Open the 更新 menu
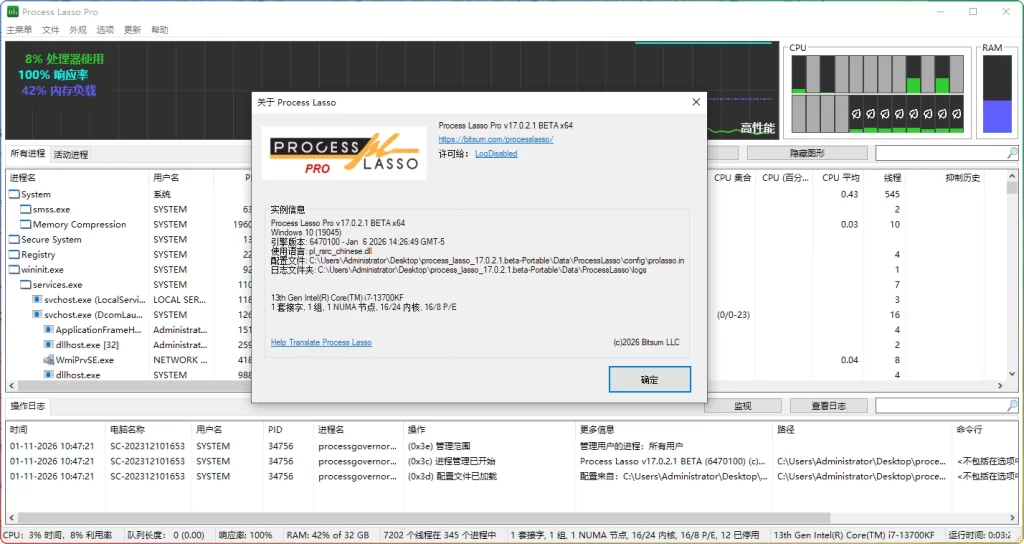 point(133,29)
